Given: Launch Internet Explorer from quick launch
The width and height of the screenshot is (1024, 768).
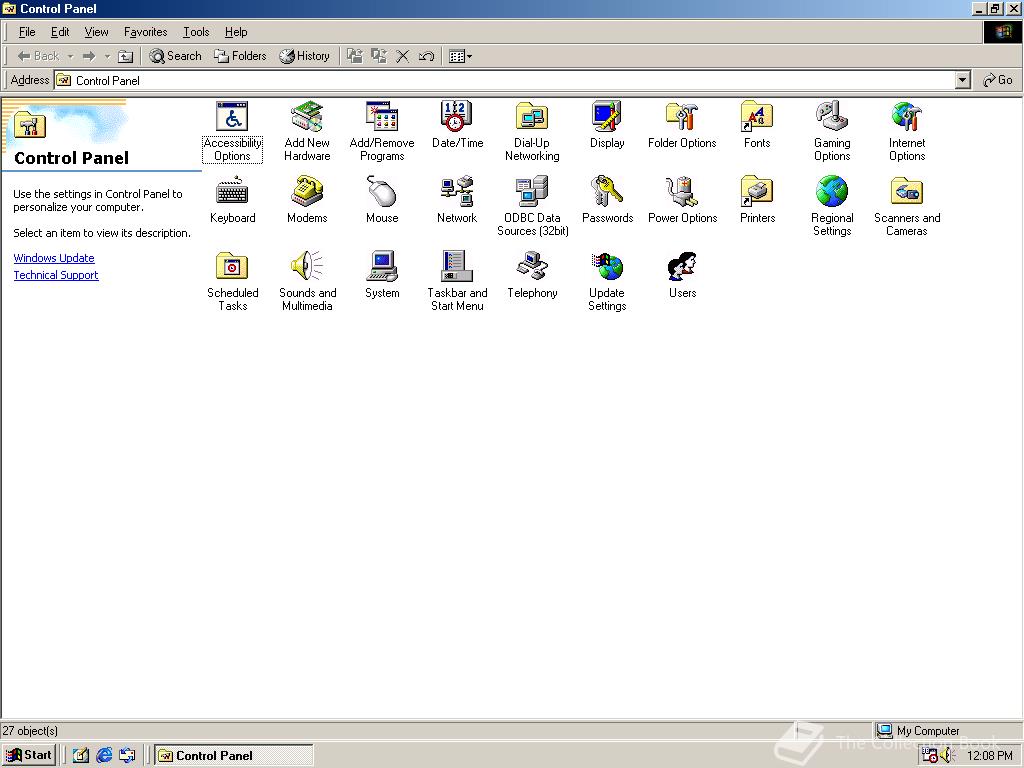Looking at the screenshot, I should pyautogui.click(x=104, y=756).
